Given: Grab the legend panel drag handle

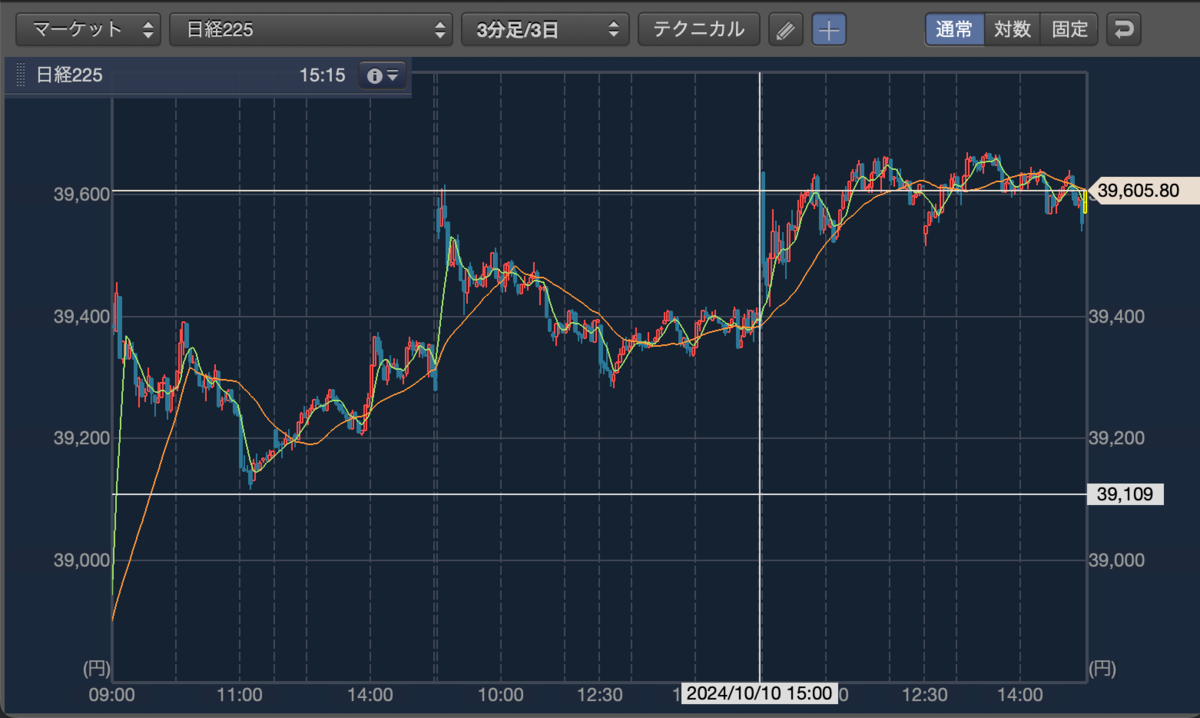Looking at the screenshot, I should 21,75.
